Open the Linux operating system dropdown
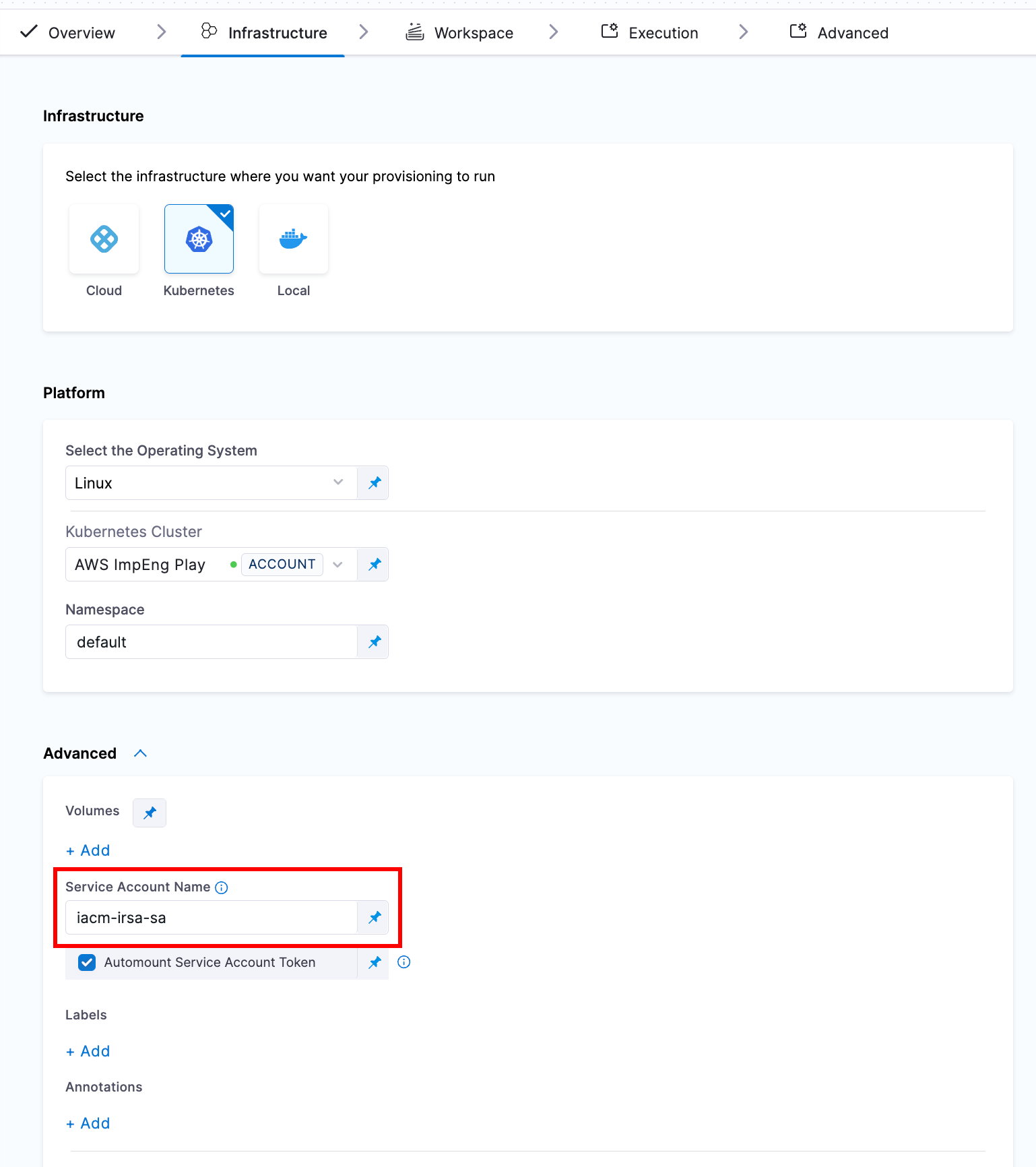Screen dimensions: 1036x1167 tap(210, 483)
